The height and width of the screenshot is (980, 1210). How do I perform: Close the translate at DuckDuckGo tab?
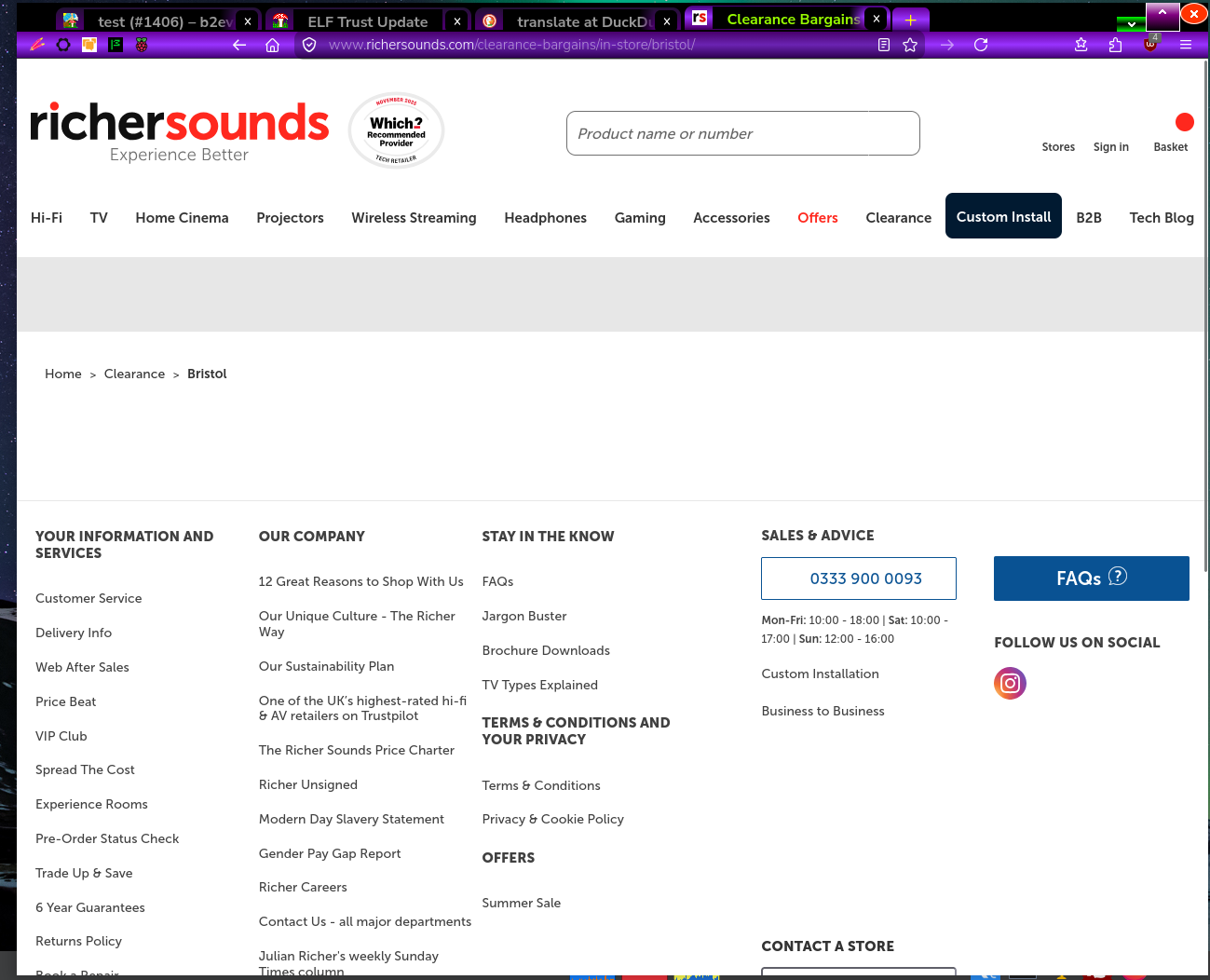(x=667, y=20)
